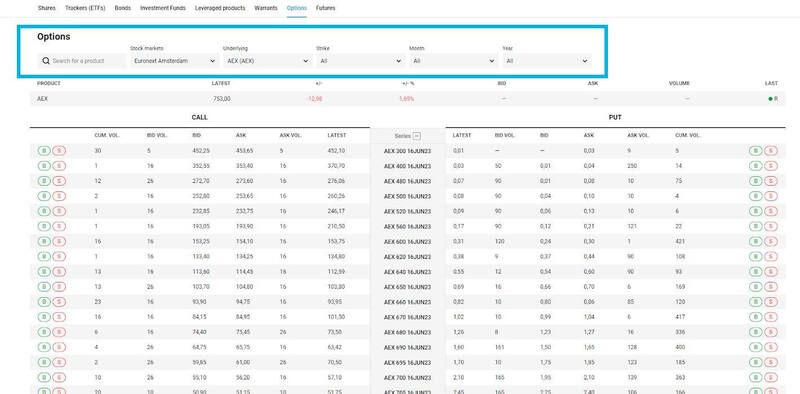The image size is (800, 394).
Task: Click the magnifier icon in the product search box
Action: 46,61
